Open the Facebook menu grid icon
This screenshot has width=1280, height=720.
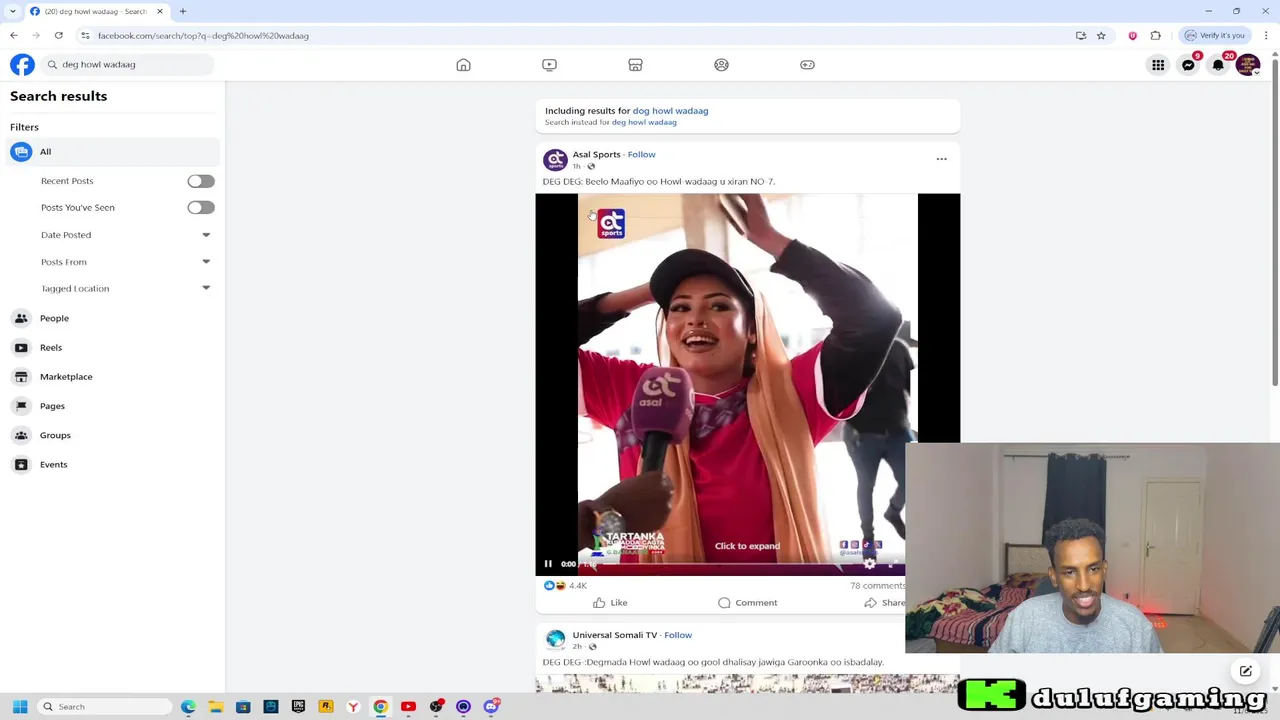coord(1158,65)
